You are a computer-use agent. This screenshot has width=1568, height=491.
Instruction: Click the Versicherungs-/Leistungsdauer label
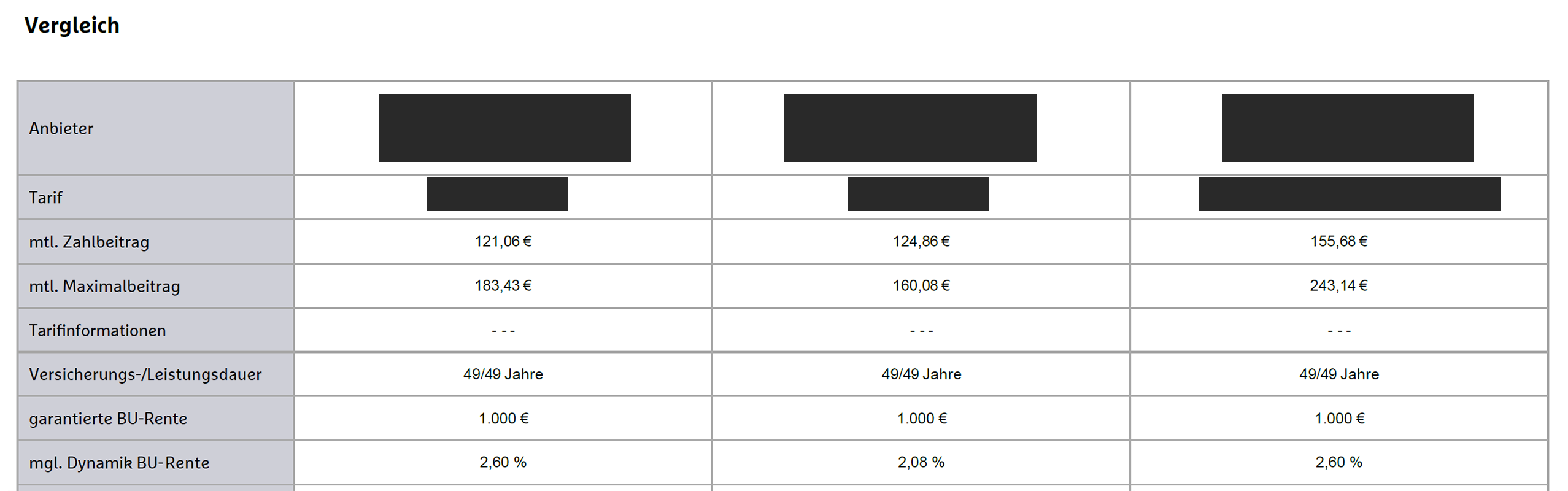click(145, 374)
